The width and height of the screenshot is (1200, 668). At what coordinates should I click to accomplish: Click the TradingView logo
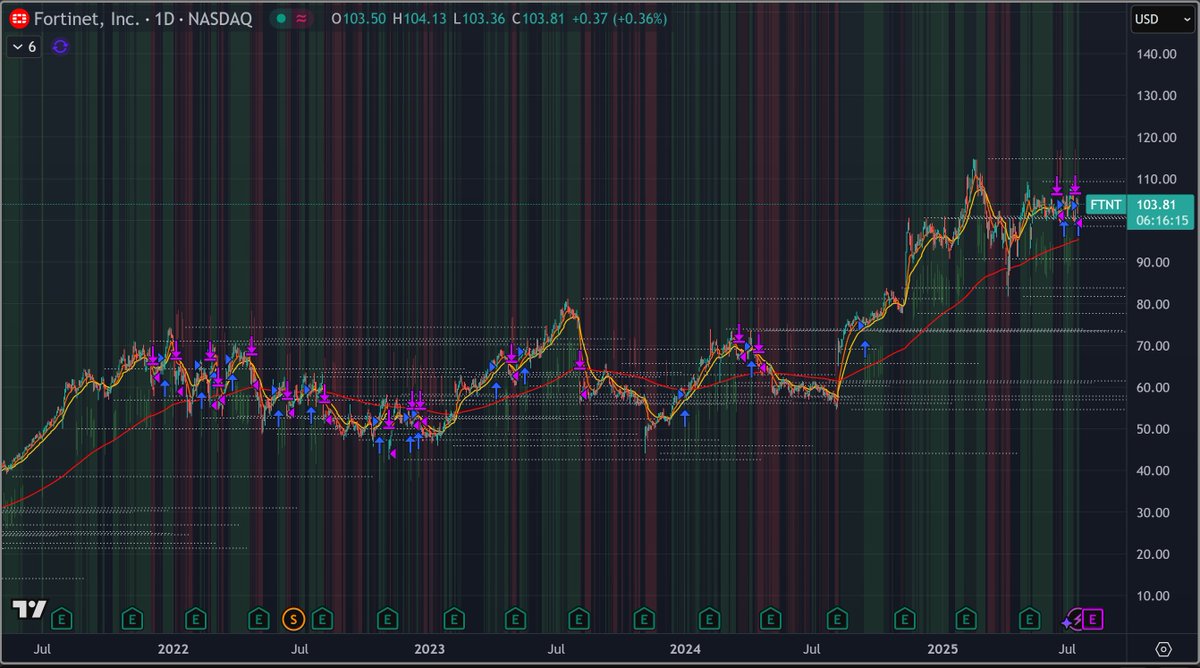(29, 610)
